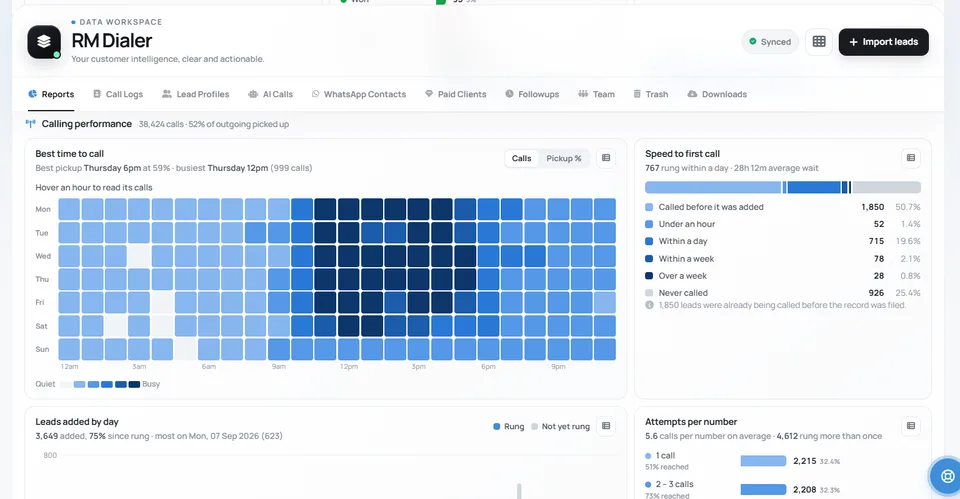Click the 50.7% percentage value
This screenshot has height=499, width=960.
(x=907, y=207)
